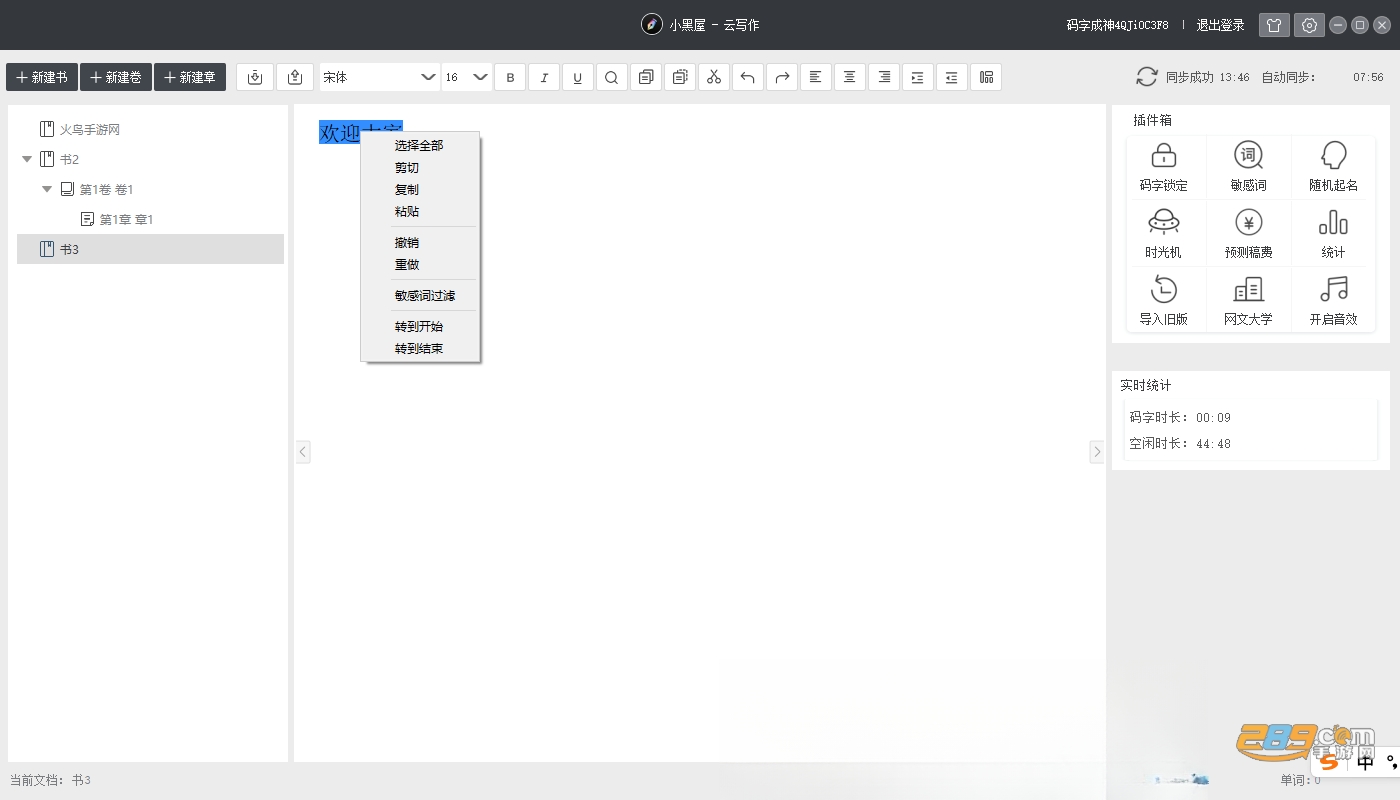Open the 时光机 plugin
Image resolution: width=1400 pixels, height=800 pixels.
coord(1164,233)
